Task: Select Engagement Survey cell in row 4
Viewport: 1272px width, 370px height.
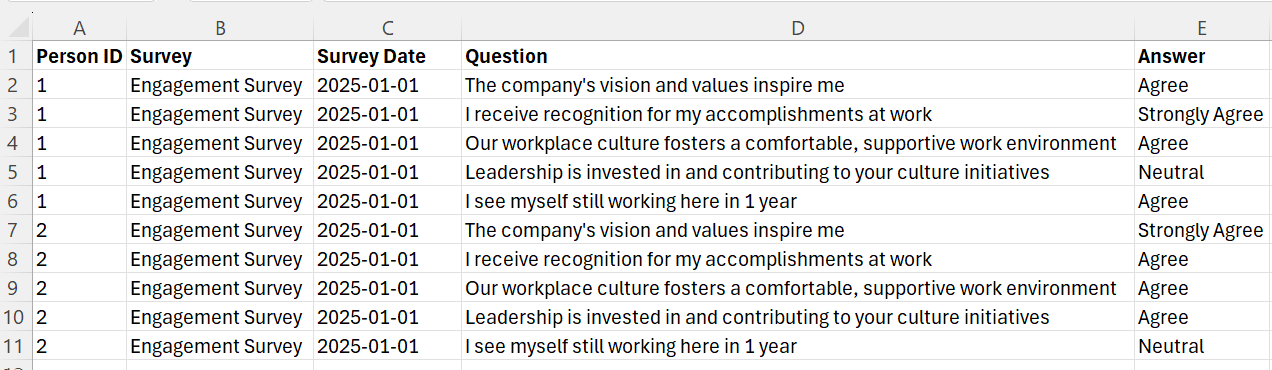Action: click(x=219, y=143)
